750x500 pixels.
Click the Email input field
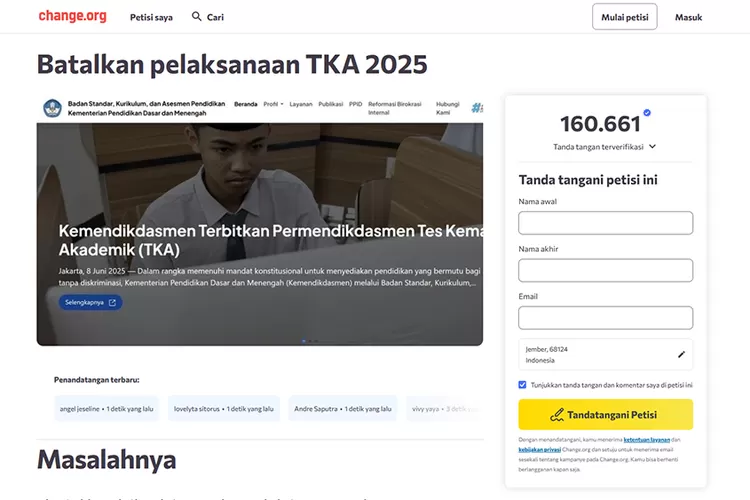pyautogui.click(x=606, y=318)
